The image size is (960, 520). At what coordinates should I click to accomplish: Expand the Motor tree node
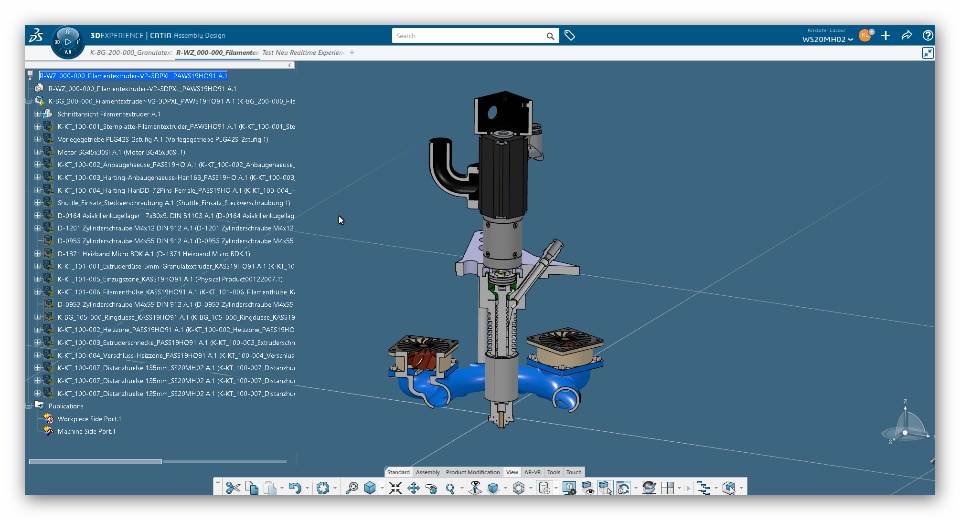pyautogui.click(x=37, y=152)
